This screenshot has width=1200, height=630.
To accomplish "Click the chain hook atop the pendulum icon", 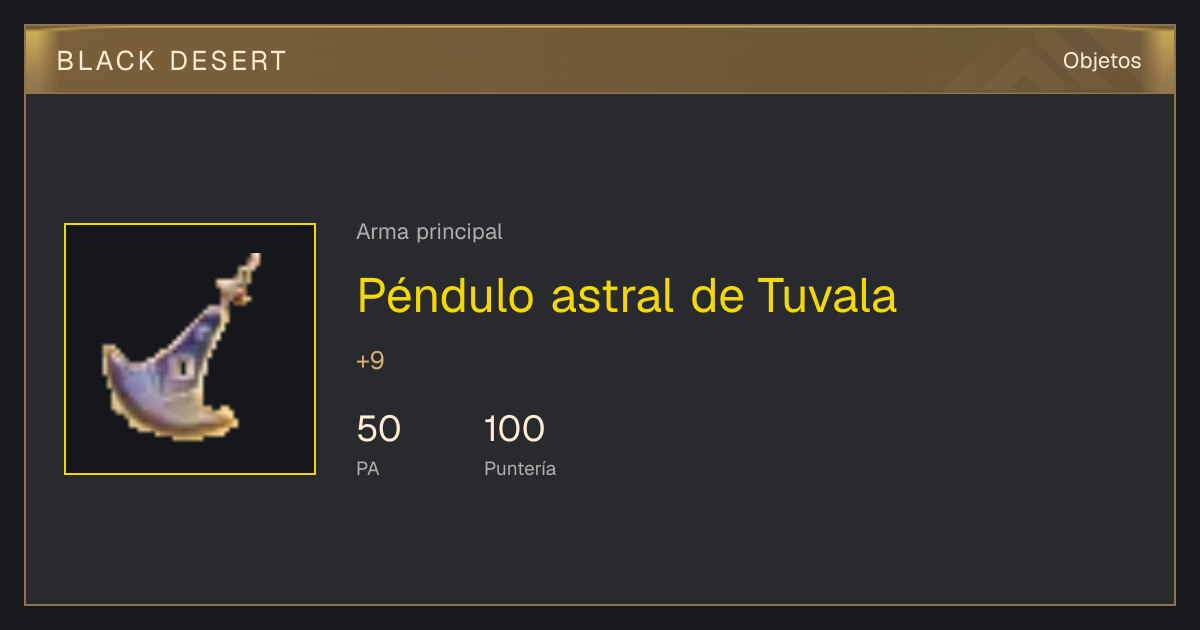I will pos(241,279).
